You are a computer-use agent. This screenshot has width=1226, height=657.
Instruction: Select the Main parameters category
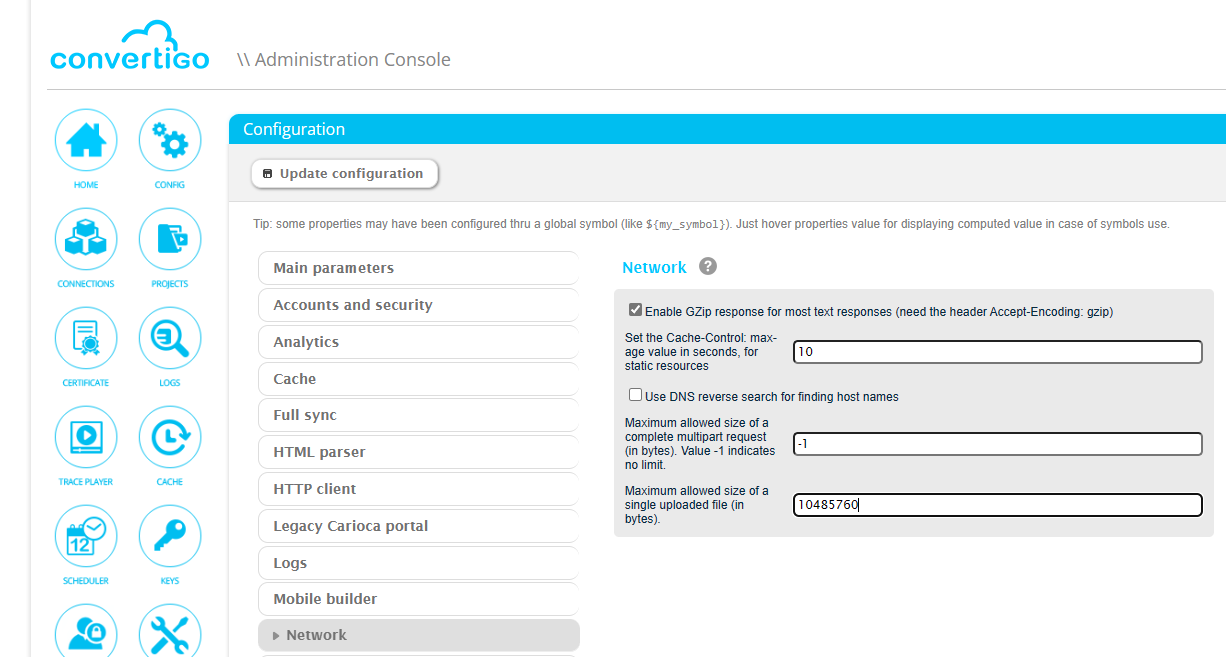(x=418, y=268)
